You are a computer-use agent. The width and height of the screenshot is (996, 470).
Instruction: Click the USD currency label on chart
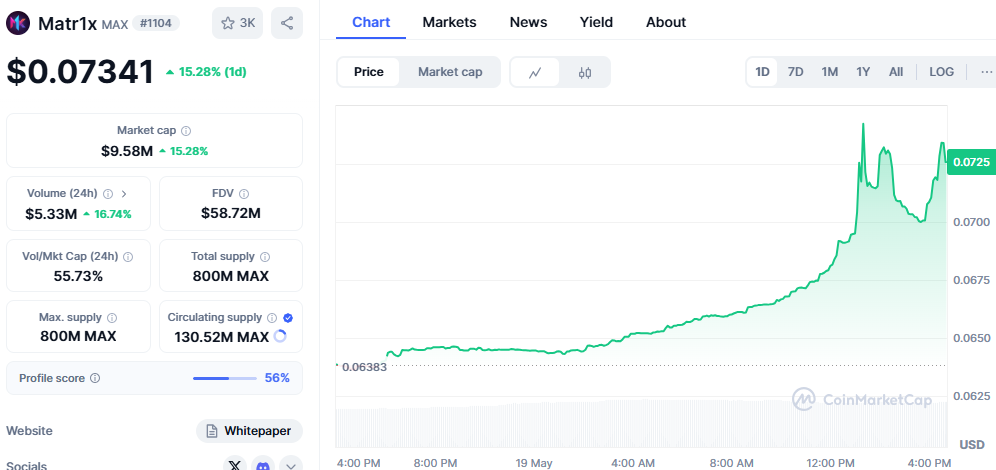click(x=972, y=445)
